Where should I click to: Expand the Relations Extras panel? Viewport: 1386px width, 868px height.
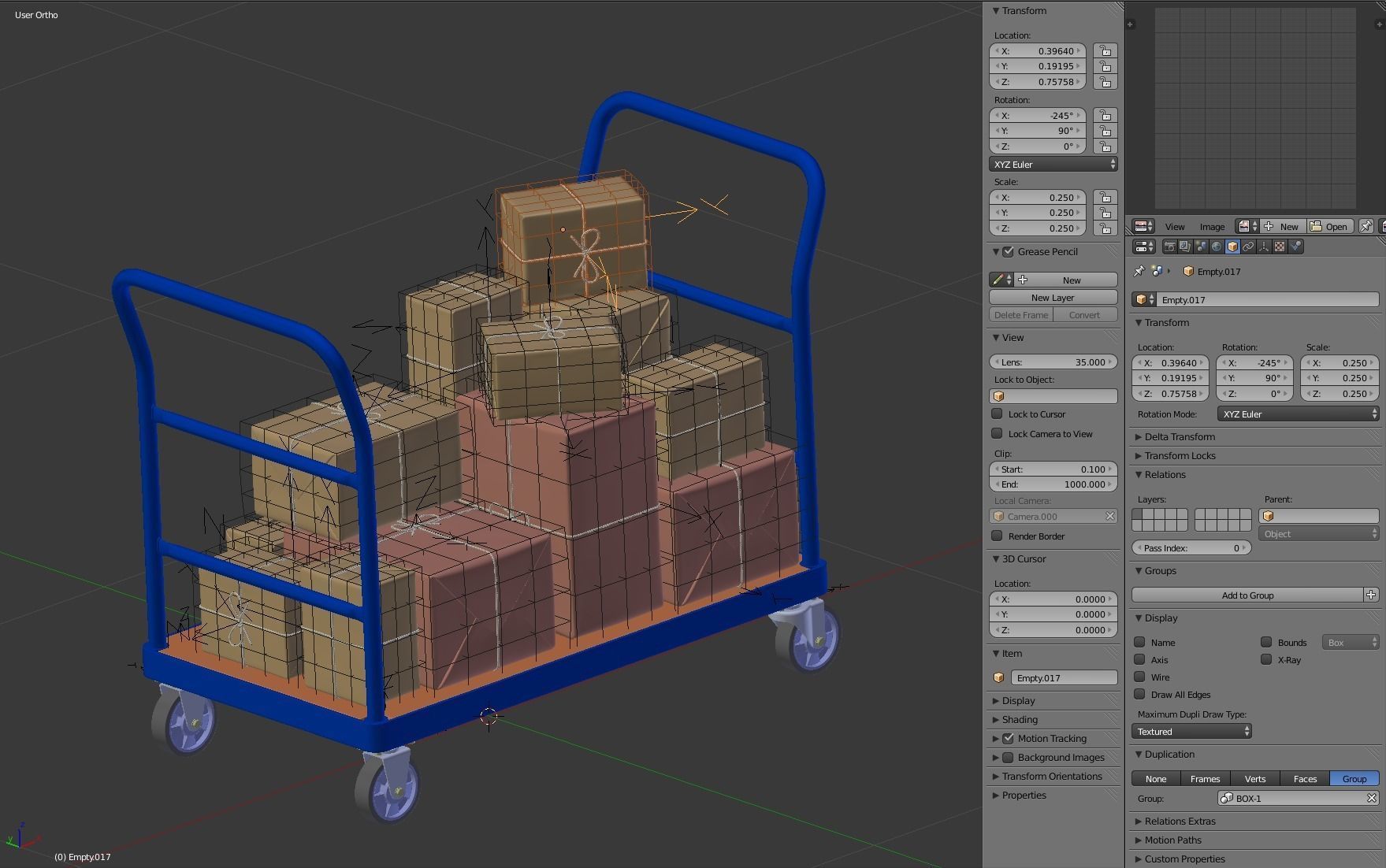coord(1179,821)
